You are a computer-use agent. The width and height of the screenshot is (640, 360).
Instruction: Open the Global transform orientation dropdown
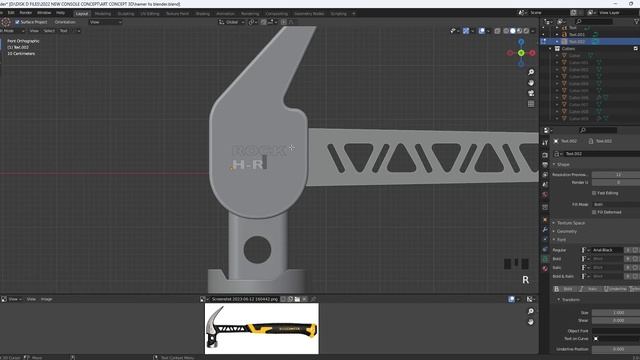click(x=231, y=22)
